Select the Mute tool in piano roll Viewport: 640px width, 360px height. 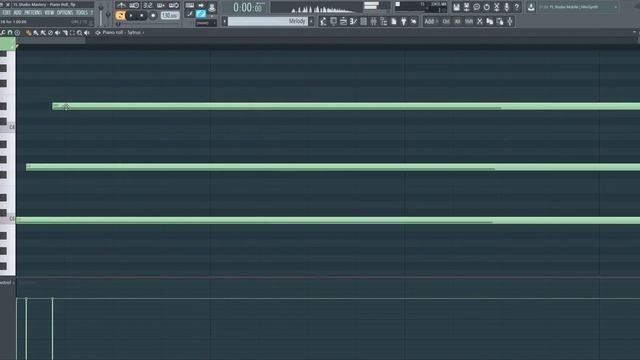(58, 32)
